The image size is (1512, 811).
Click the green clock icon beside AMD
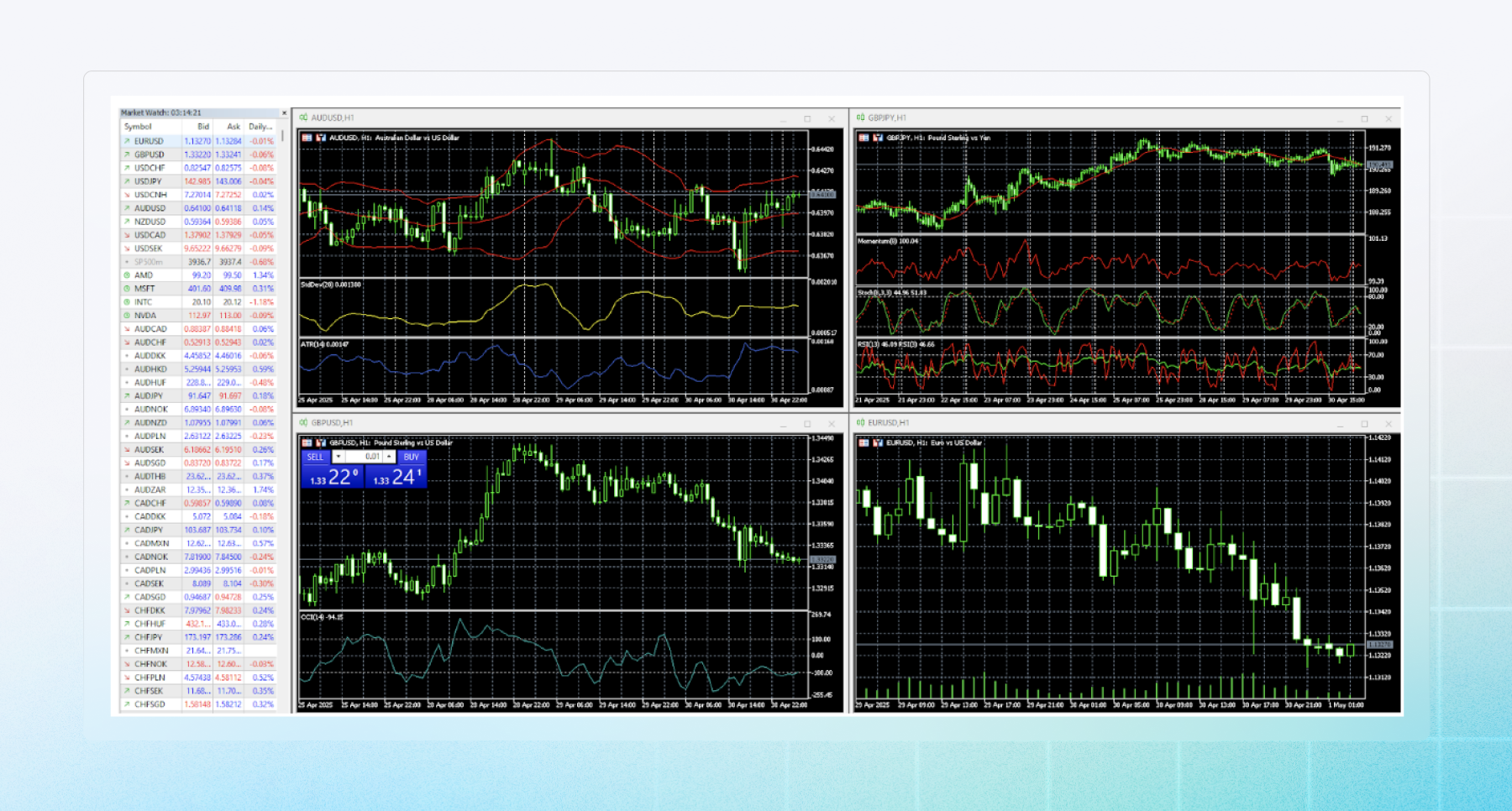[x=127, y=275]
